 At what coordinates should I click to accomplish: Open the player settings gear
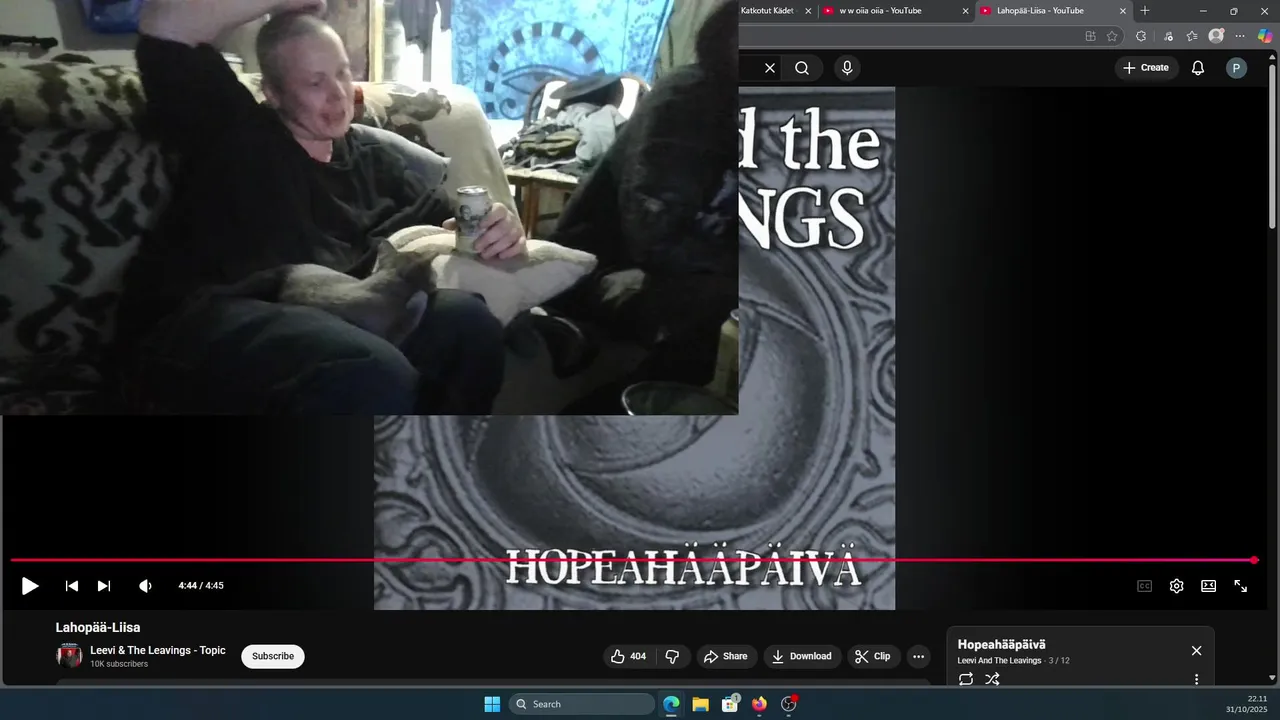point(1176,586)
